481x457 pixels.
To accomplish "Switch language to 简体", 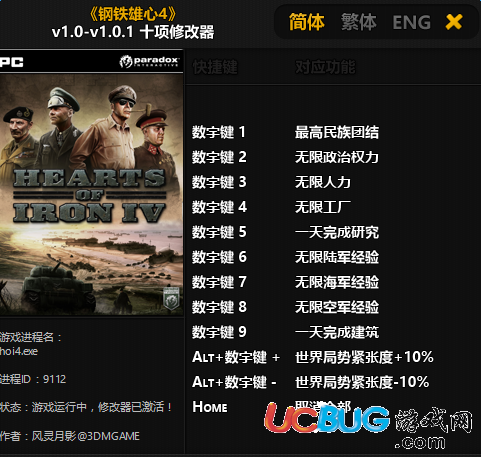I will coord(306,22).
